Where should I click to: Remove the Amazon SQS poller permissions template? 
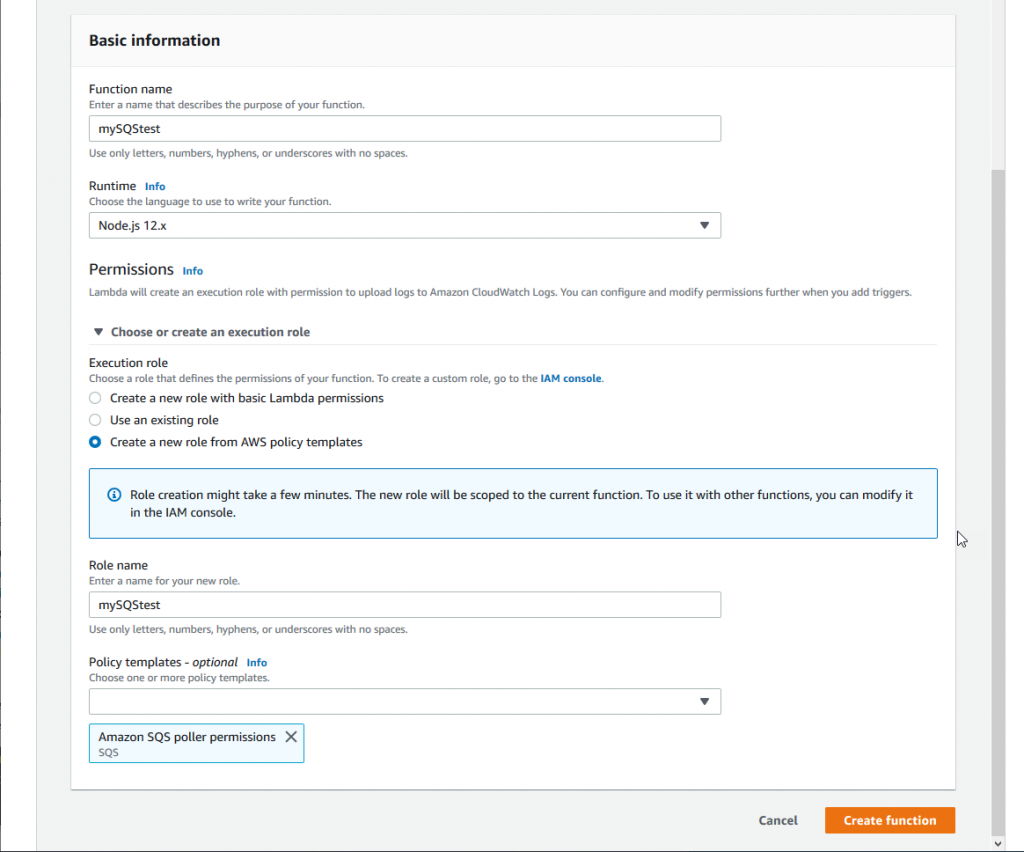tap(291, 736)
